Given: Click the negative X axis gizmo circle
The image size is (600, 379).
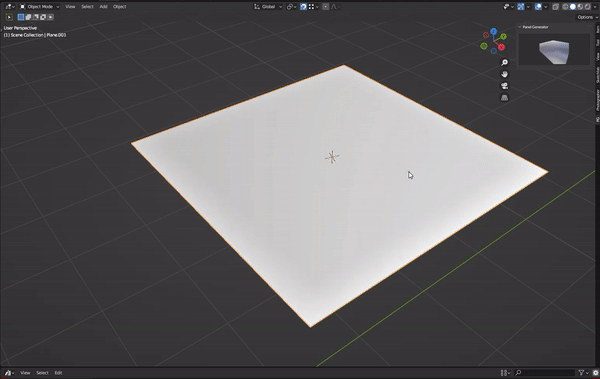Looking at the screenshot, I should pos(486,35).
